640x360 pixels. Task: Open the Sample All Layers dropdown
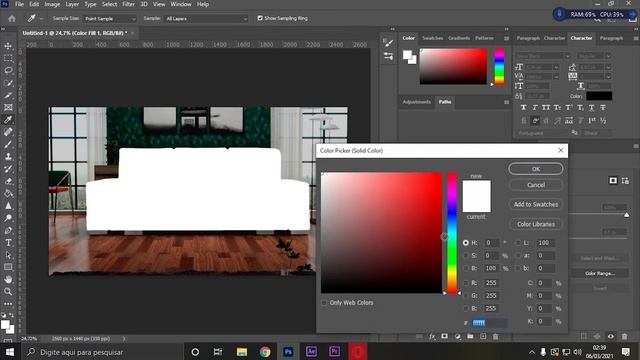(206, 19)
